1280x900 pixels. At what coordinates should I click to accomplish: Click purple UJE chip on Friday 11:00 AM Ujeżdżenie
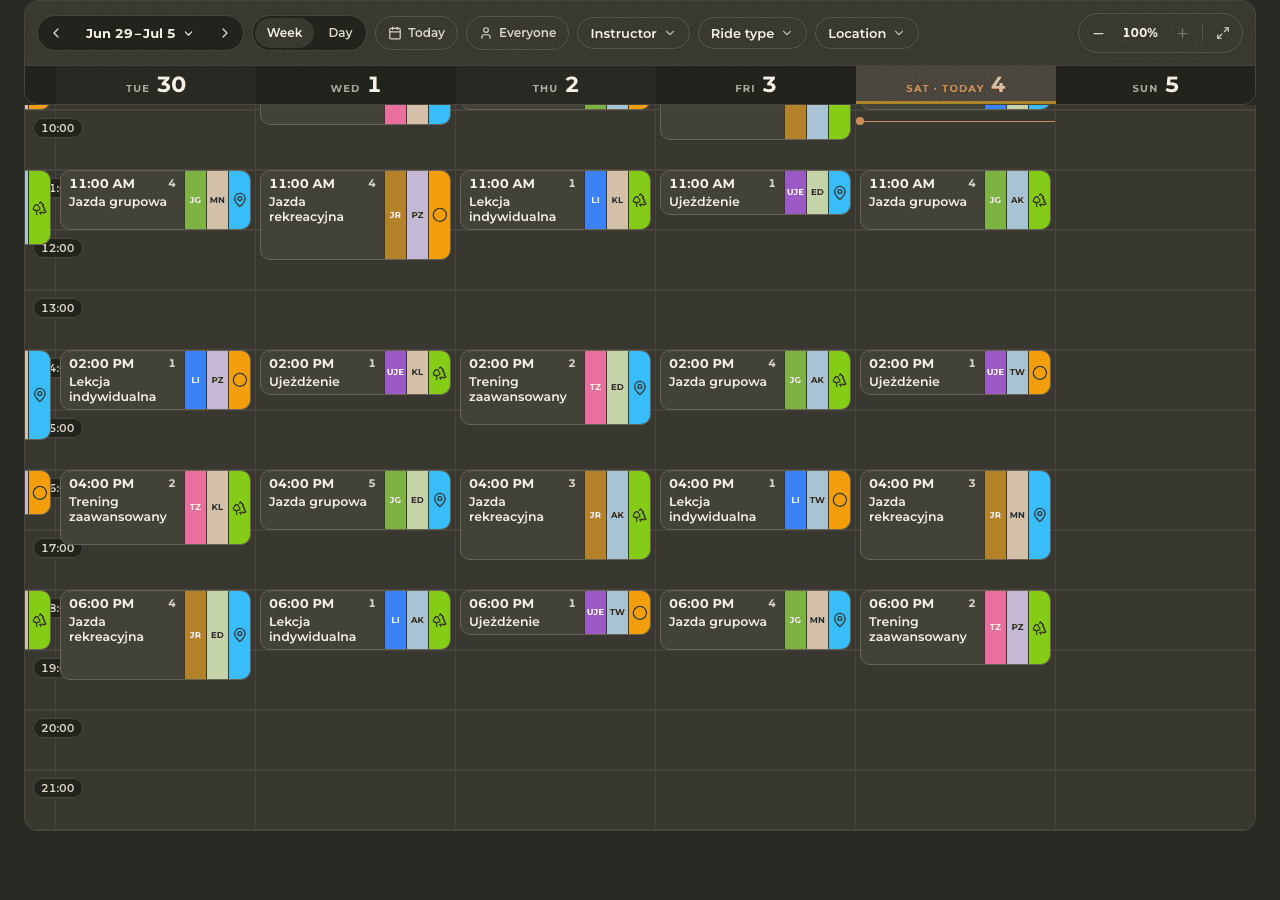coord(796,192)
